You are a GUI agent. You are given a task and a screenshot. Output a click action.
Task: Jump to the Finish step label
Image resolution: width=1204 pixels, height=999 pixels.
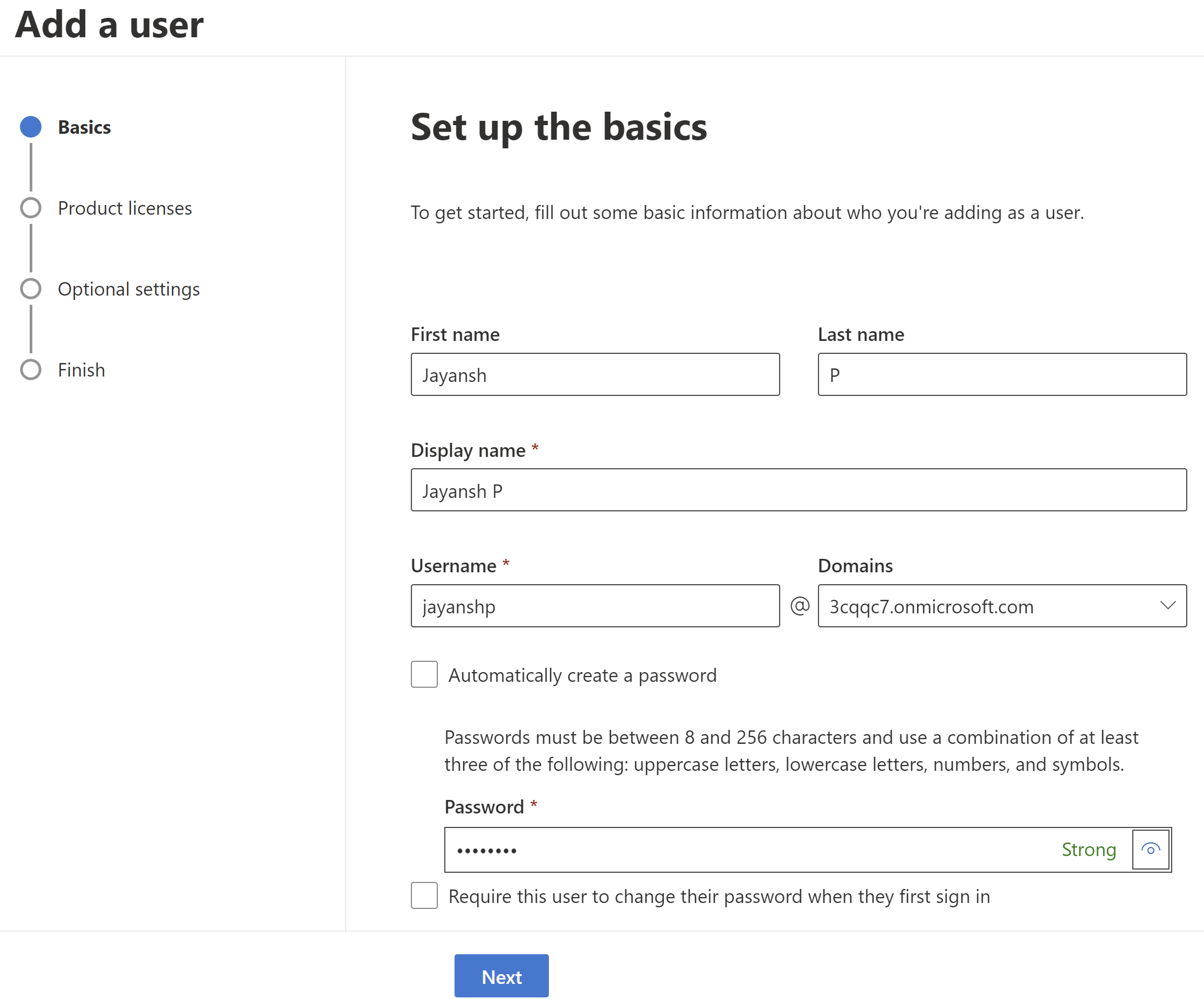click(x=81, y=370)
